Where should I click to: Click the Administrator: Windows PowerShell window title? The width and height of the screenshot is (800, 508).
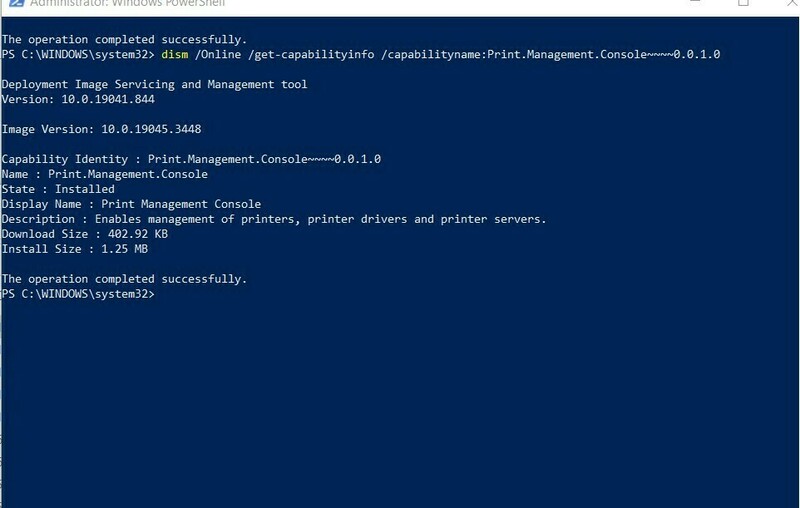pos(127,3)
